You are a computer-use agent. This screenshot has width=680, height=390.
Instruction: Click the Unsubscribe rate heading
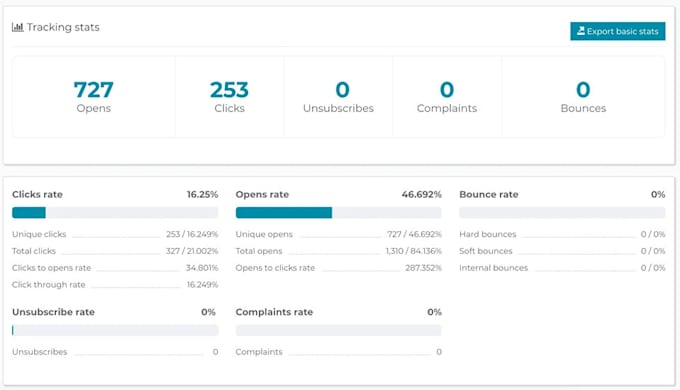(x=53, y=312)
